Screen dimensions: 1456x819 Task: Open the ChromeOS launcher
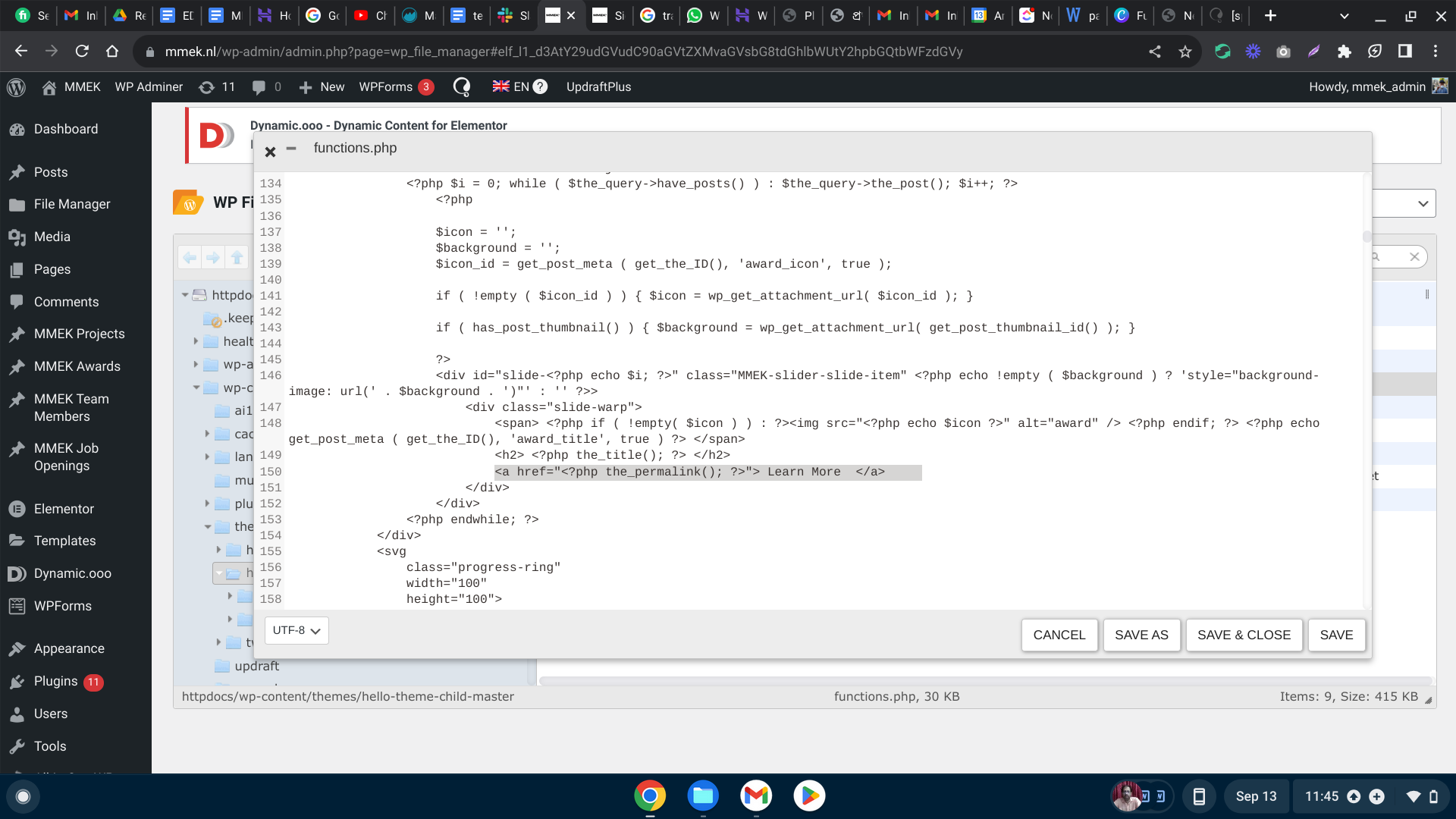(23, 796)
